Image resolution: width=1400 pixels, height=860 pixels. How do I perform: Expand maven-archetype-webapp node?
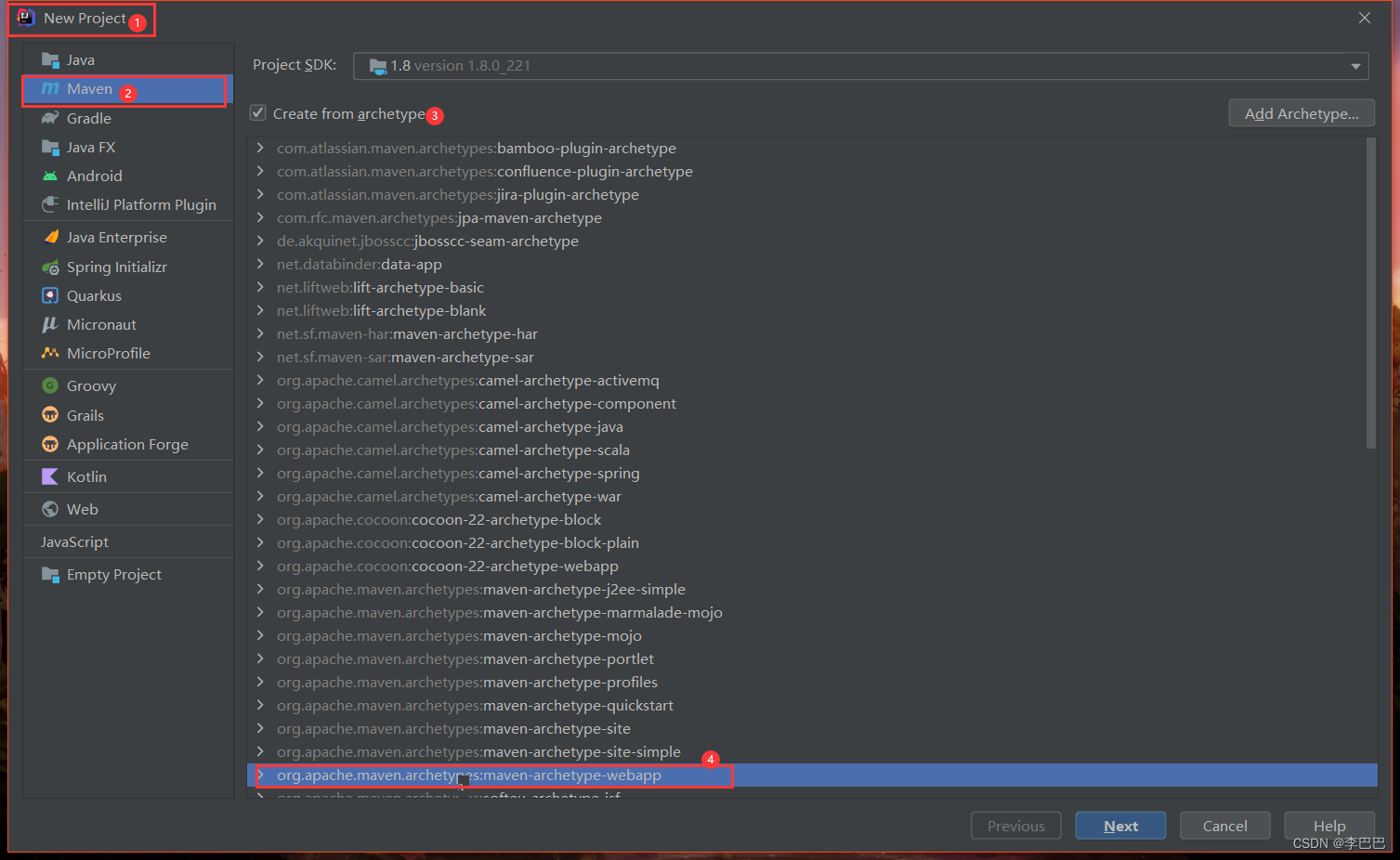260,775
